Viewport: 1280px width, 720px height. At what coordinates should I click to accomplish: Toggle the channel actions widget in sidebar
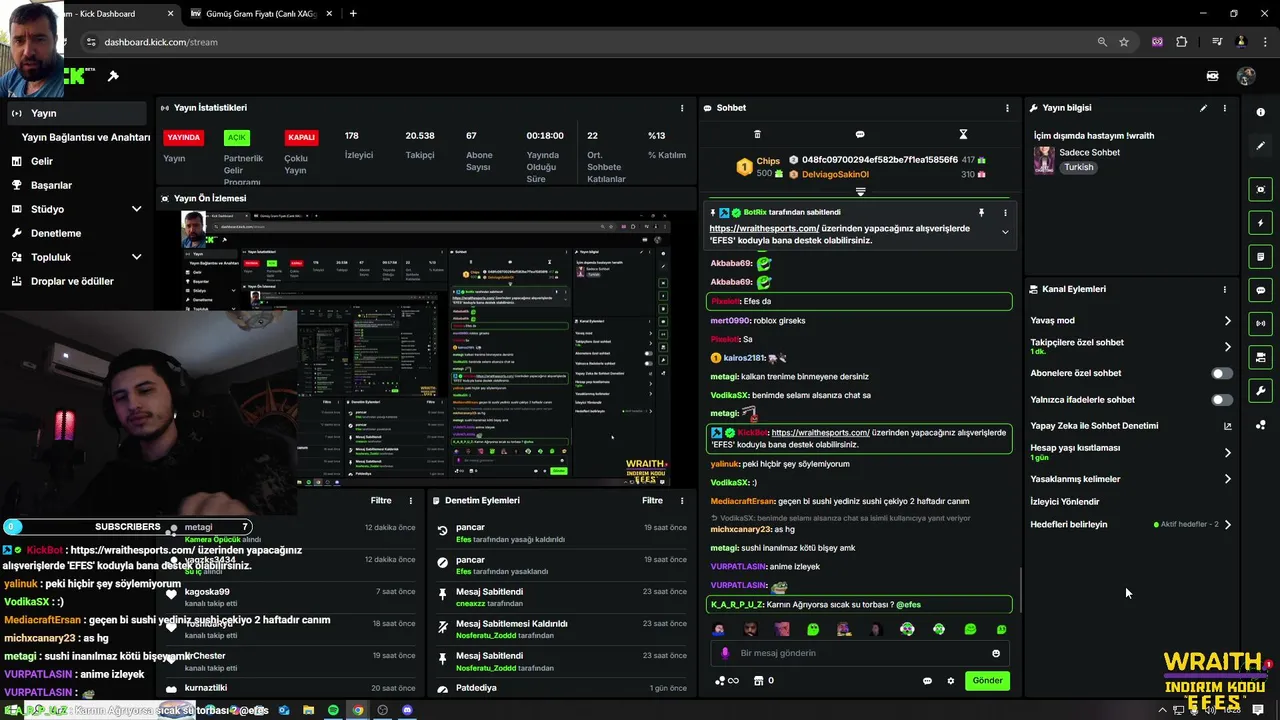point(1261,357)
